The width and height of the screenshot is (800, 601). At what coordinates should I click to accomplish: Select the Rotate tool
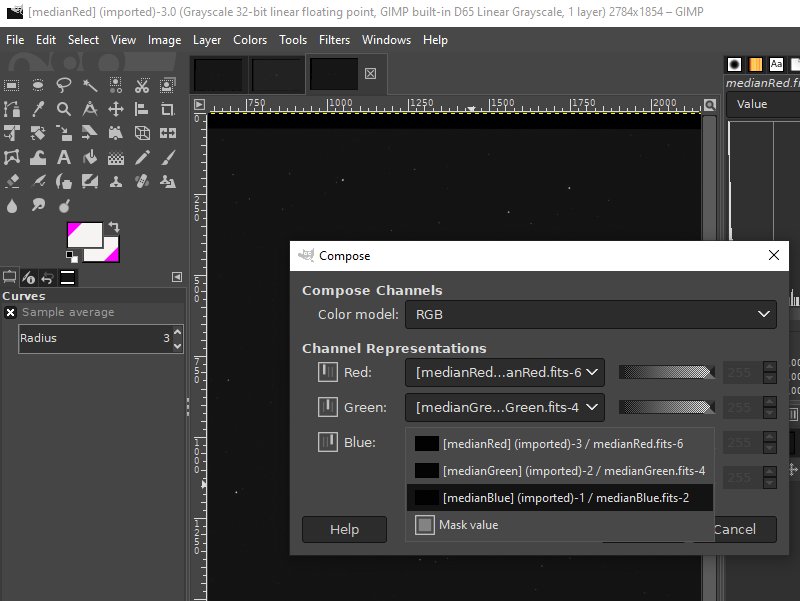click(38, 133)
